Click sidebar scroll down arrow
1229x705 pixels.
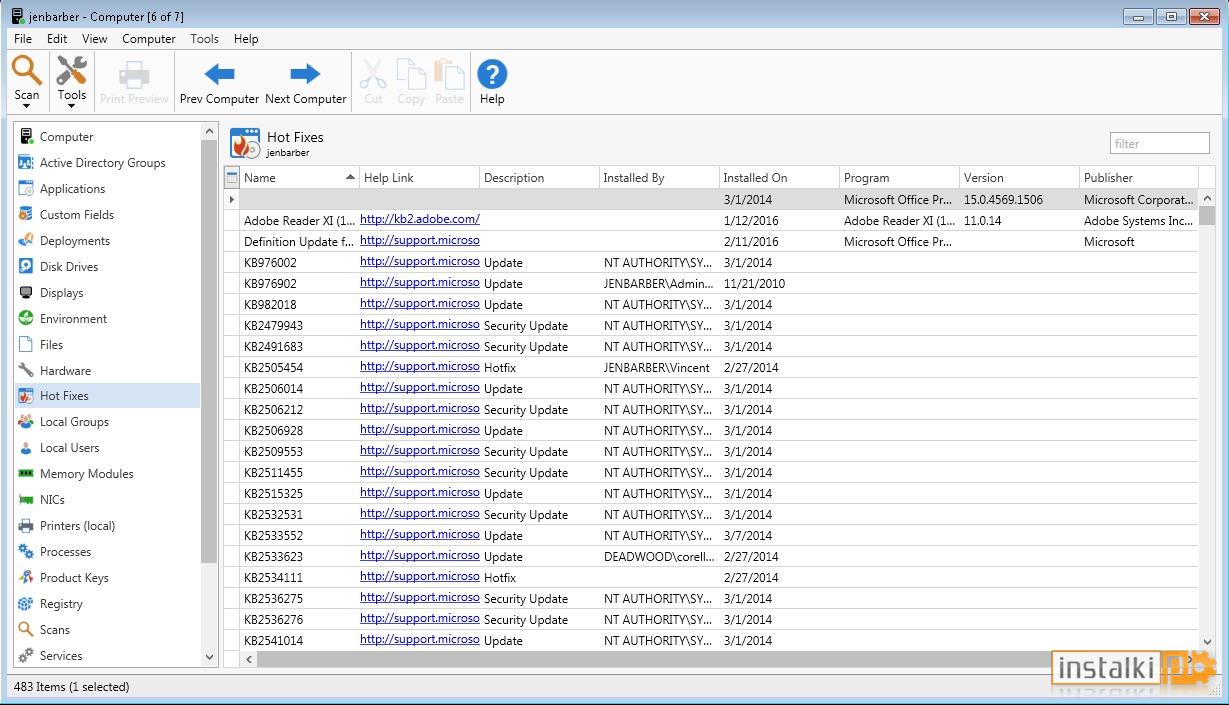209,657
